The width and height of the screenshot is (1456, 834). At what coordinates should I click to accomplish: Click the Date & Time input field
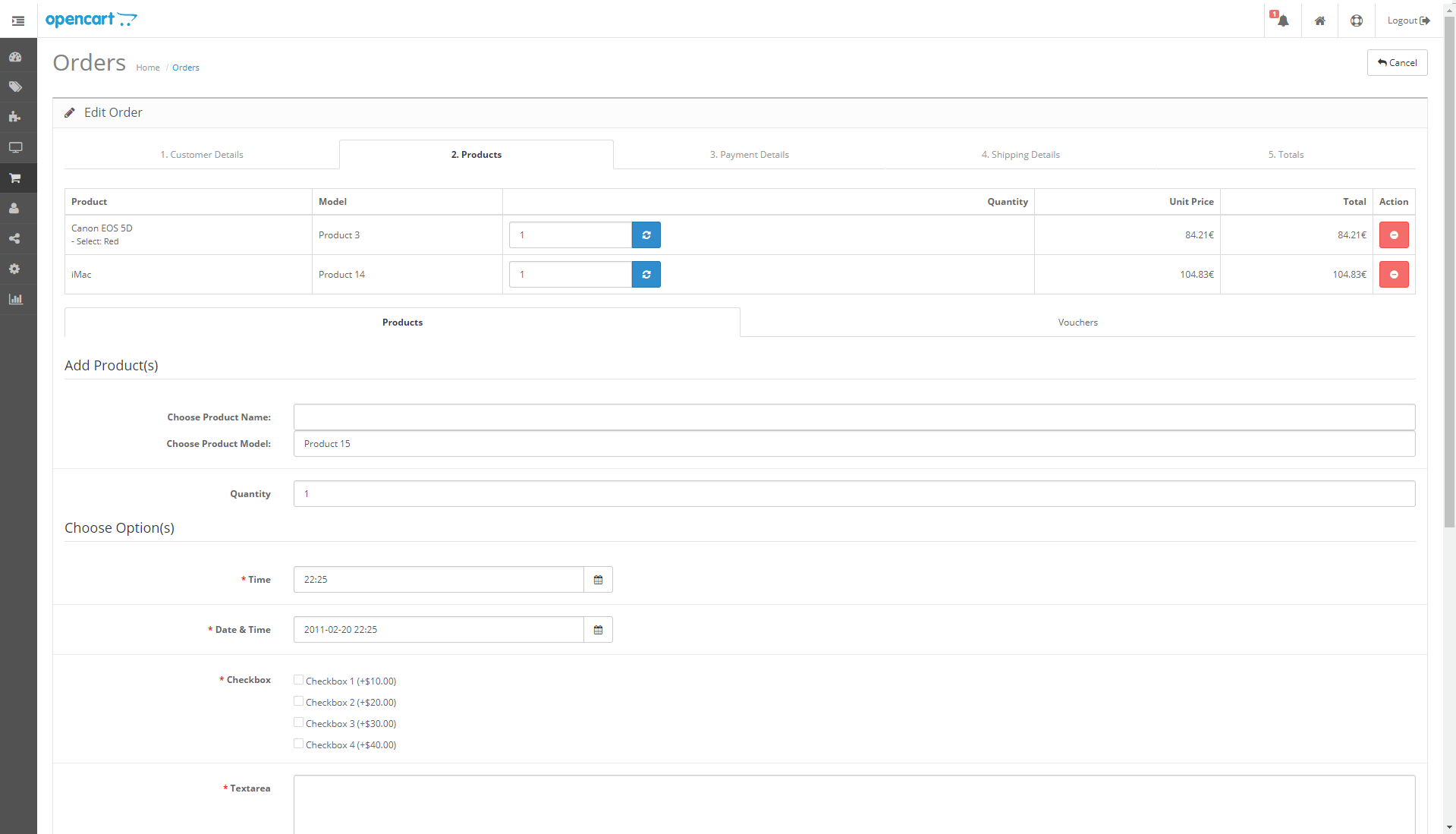[x=439, y=630]
